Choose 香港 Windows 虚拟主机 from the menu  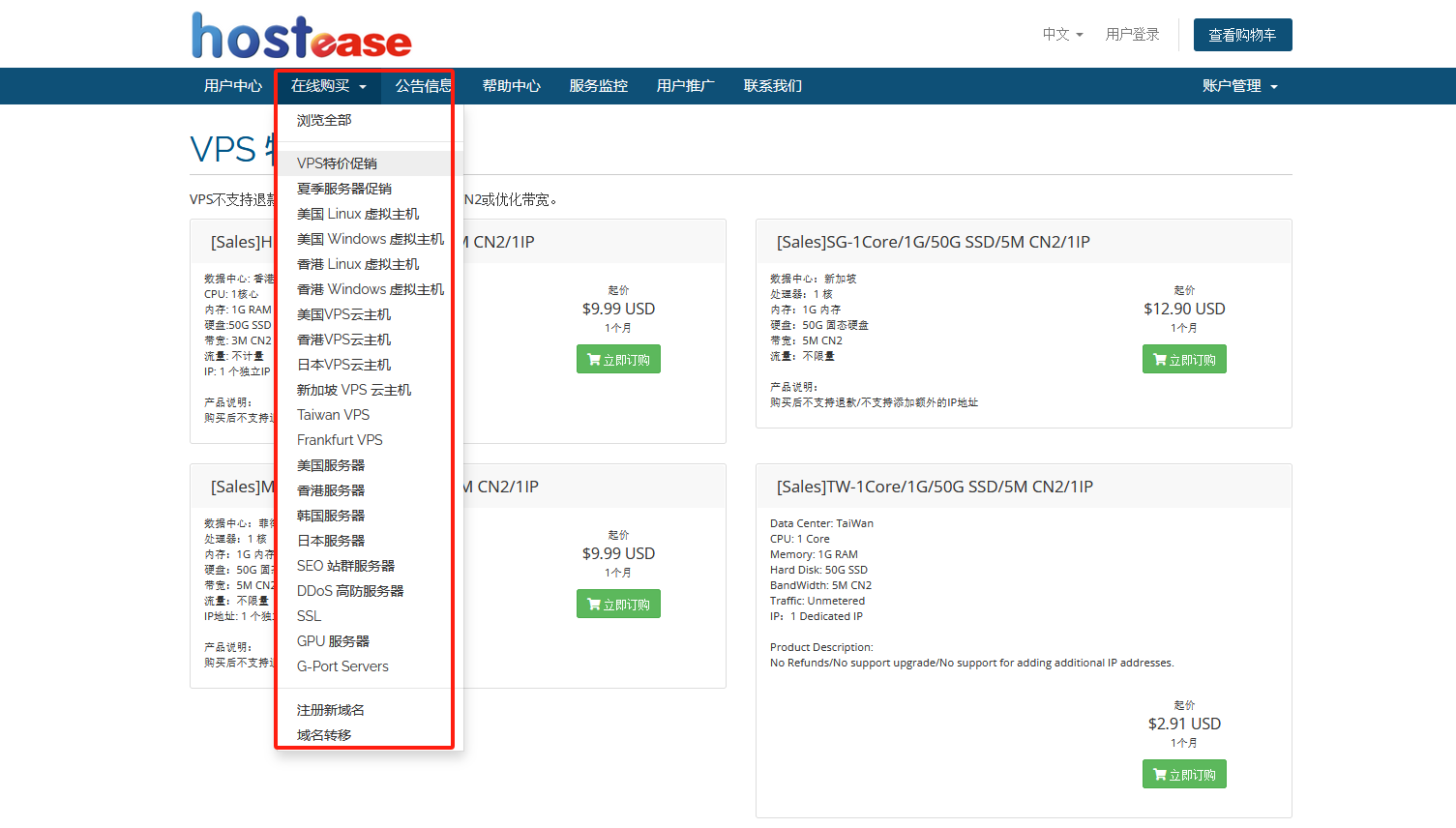370,289
